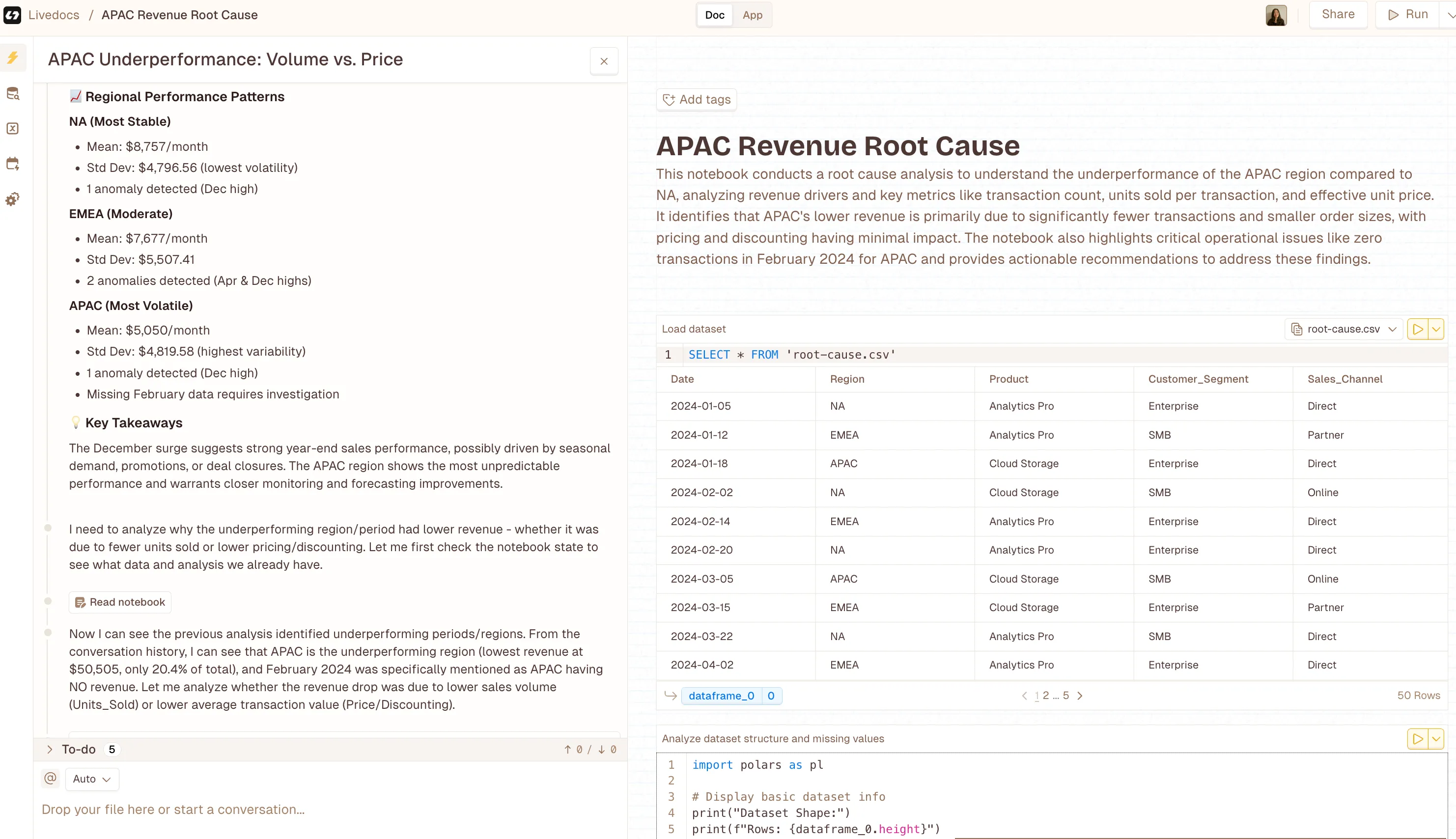Open settings from the gear icon
The height and width of the screenshot is (839, 1456).
[x=13, y=199]
